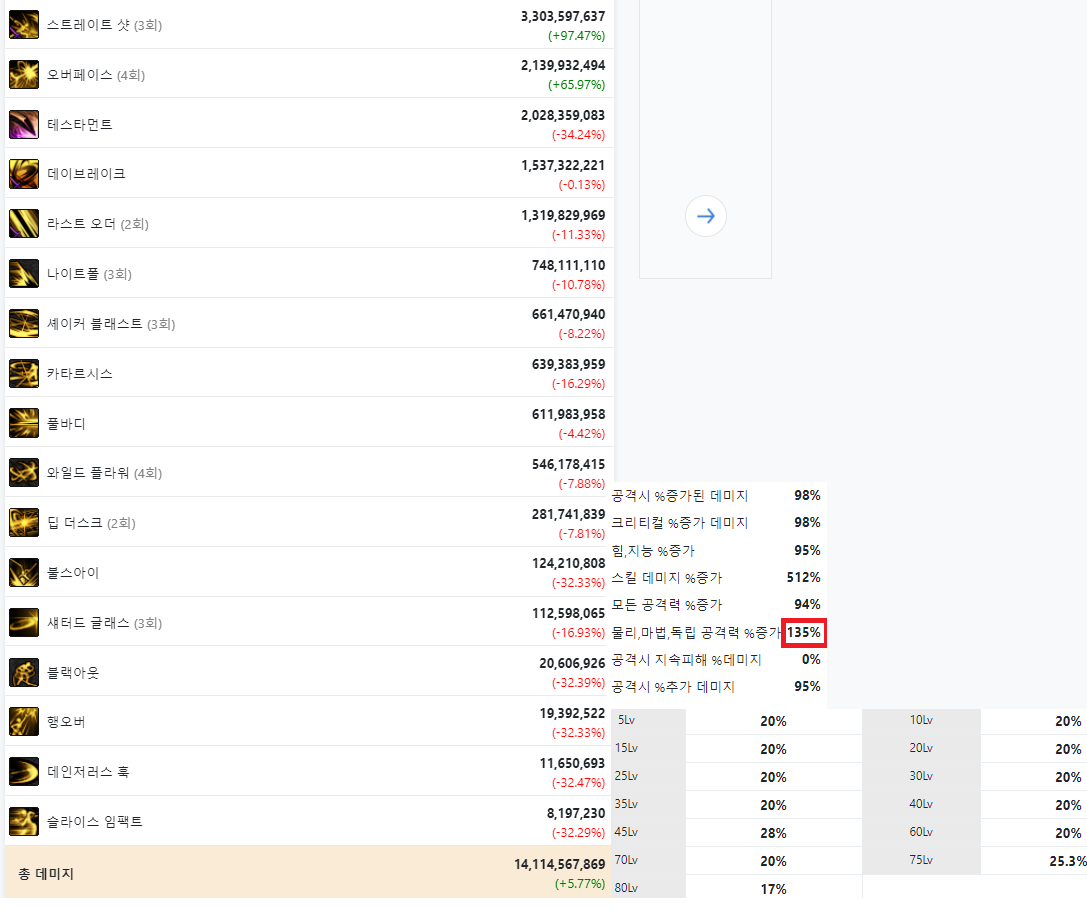Image resolution: width=1087 pixels, height=910 pixels.
Task: Click the 딥 더스크 skill icon
Action: (x=24, y=523)
